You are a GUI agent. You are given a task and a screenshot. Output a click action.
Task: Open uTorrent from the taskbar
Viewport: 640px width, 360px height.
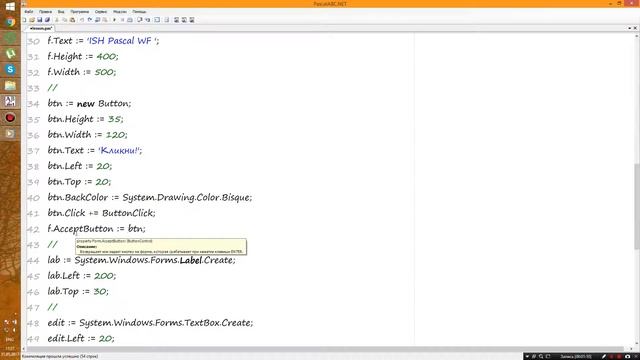coord(10,53)
